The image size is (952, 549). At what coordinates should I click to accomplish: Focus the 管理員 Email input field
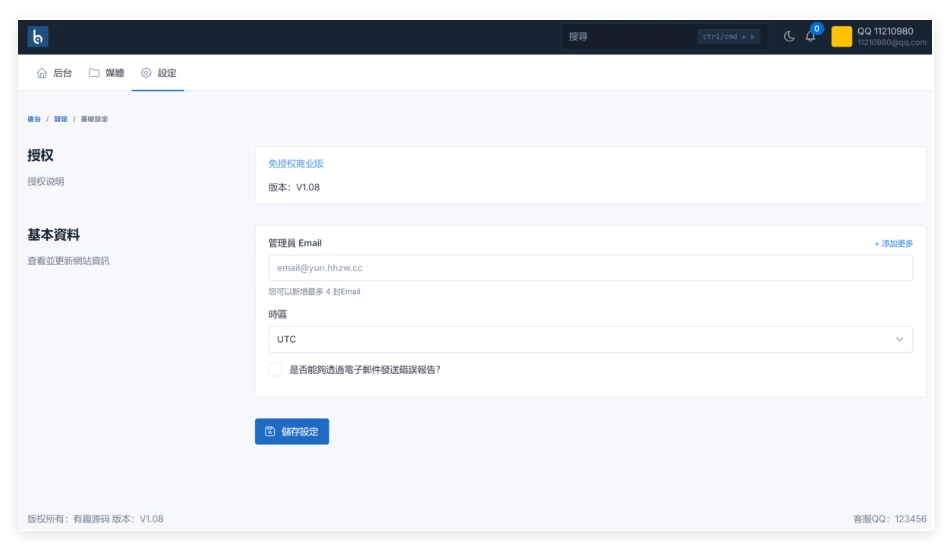590,268
